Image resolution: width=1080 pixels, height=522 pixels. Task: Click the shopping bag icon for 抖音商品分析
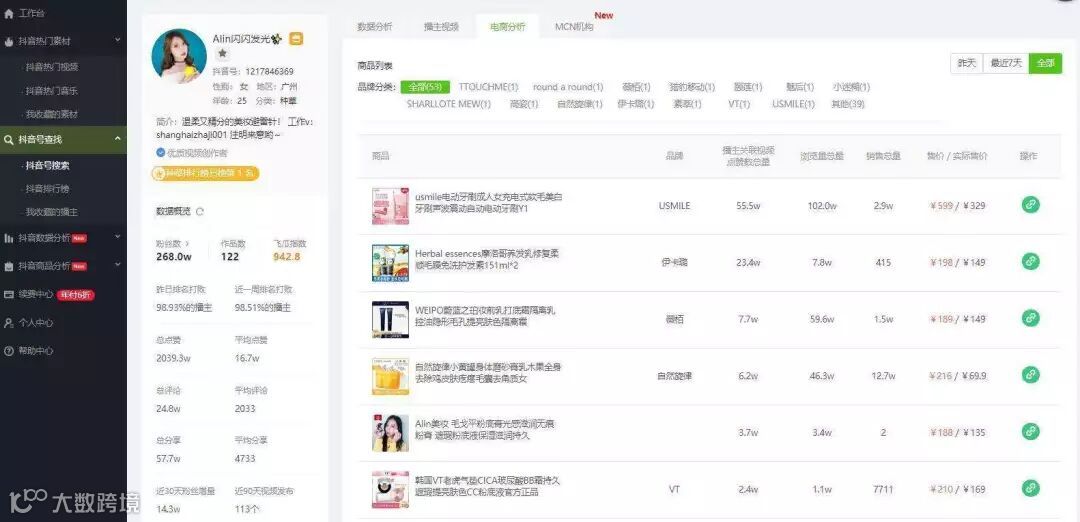point(8,266)
